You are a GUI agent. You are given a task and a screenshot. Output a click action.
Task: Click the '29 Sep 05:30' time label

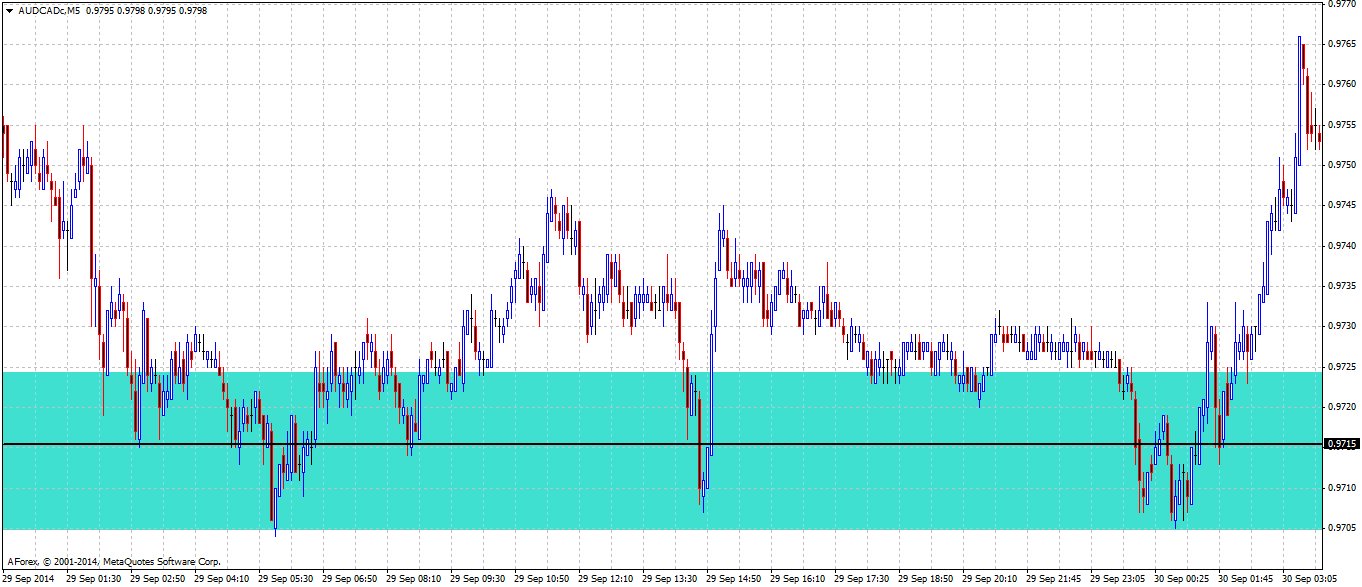click(x=286, y=579)
